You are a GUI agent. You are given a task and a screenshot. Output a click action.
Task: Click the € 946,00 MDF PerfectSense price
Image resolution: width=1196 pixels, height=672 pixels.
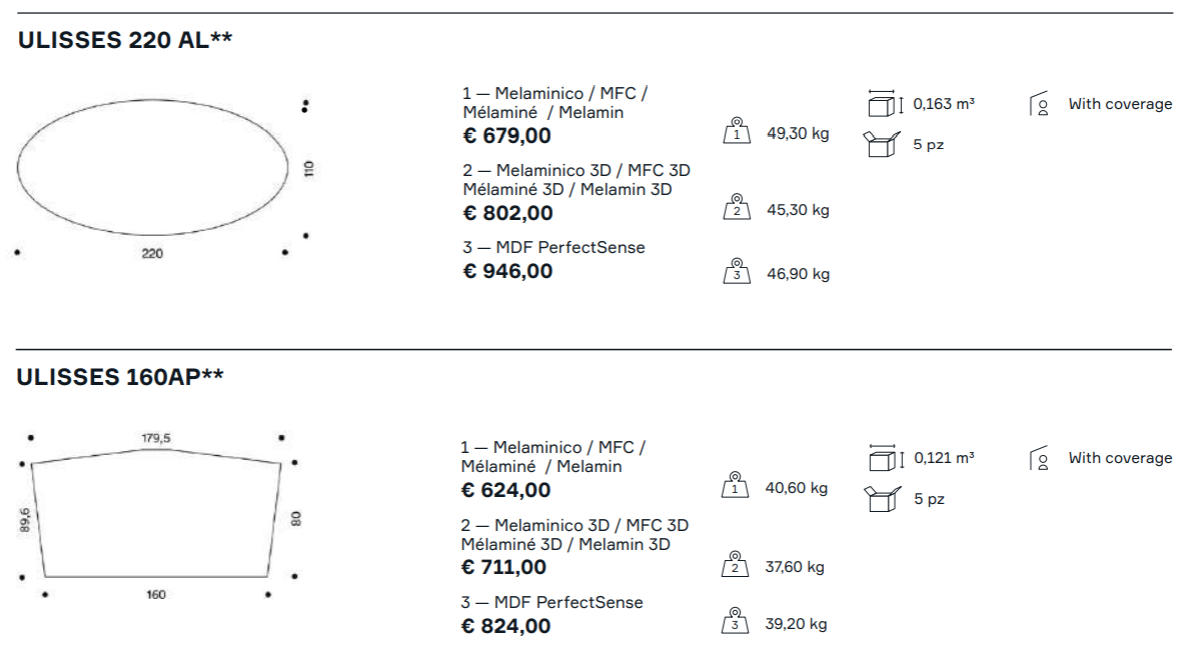[507, 271]
